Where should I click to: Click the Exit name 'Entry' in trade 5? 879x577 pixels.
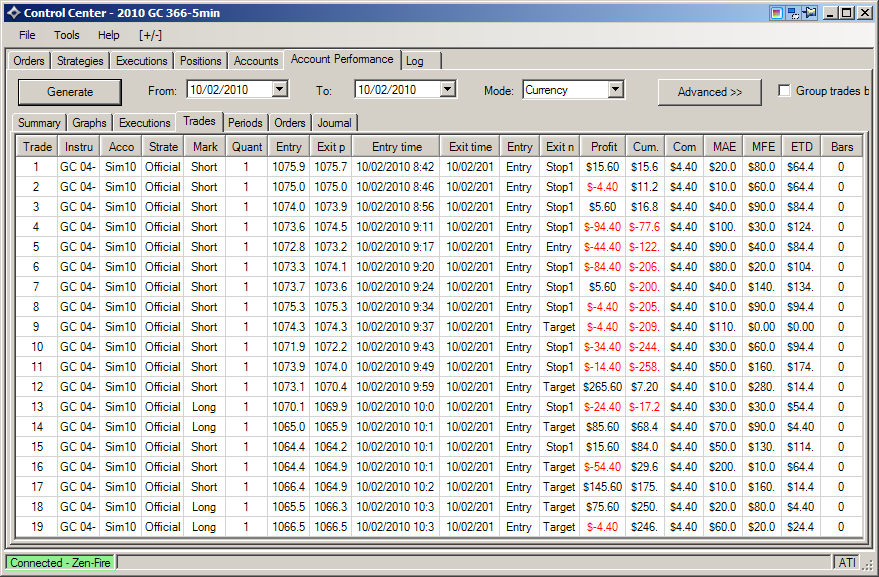coord(559,247)
